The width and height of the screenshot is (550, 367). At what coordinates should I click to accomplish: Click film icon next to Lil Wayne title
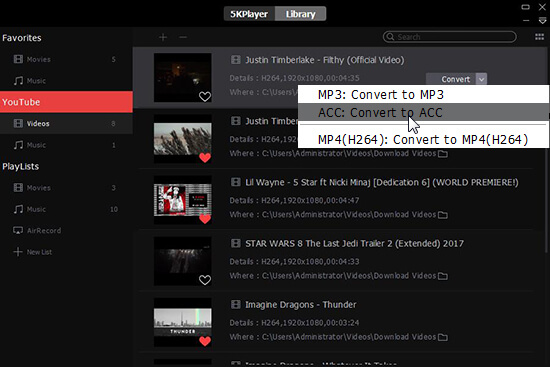[x=235, y=182]
